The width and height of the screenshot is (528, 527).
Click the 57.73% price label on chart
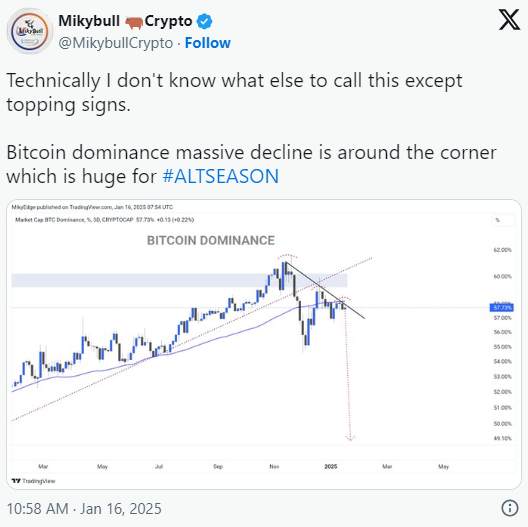(x=501, y=307)
